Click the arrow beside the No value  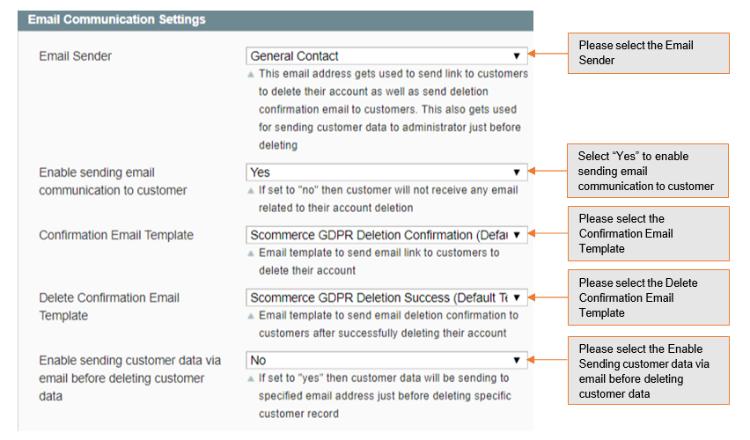517,360
